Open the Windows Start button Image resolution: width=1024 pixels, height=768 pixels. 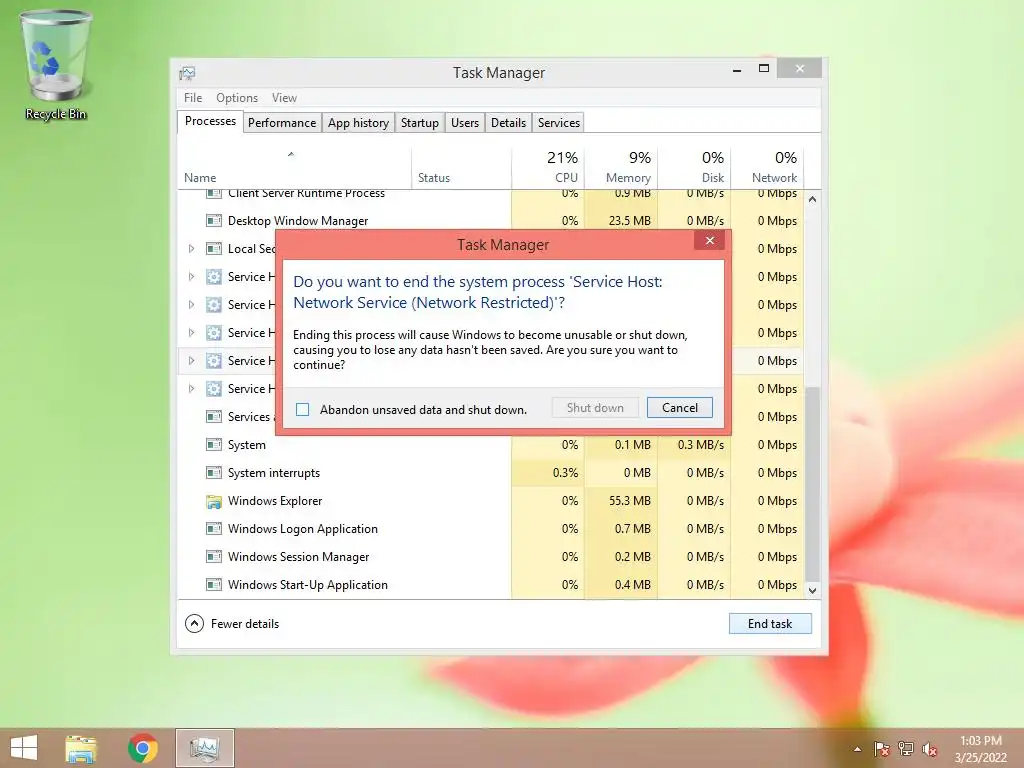tap(24, 748)
